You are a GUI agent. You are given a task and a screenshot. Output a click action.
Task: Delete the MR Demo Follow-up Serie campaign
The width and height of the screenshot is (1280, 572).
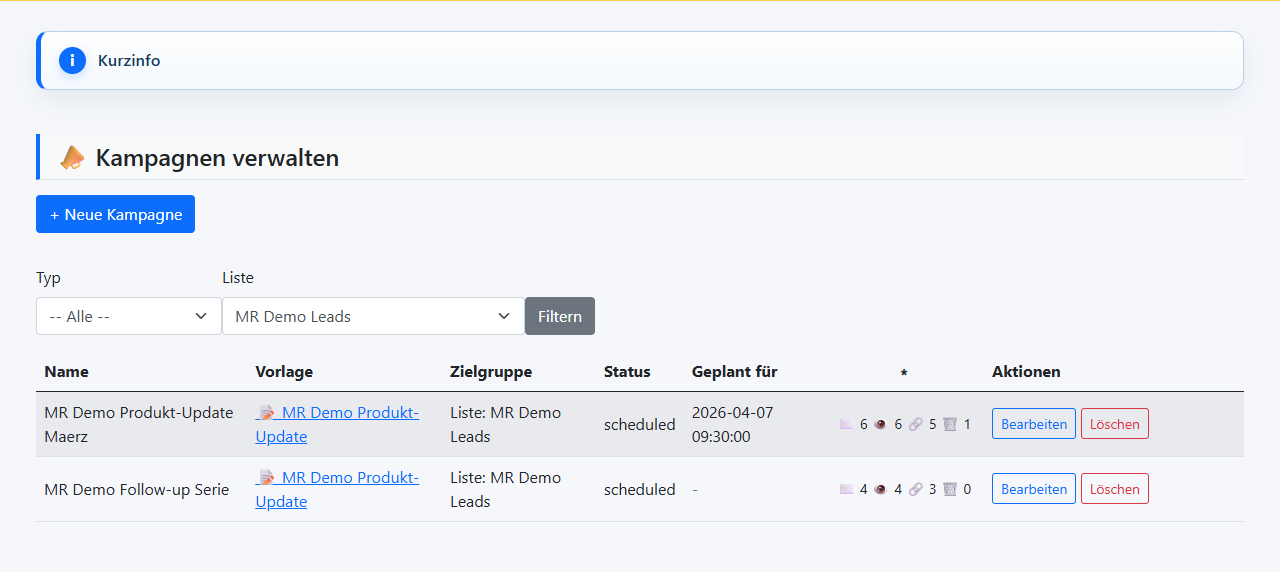point(1114,489)
